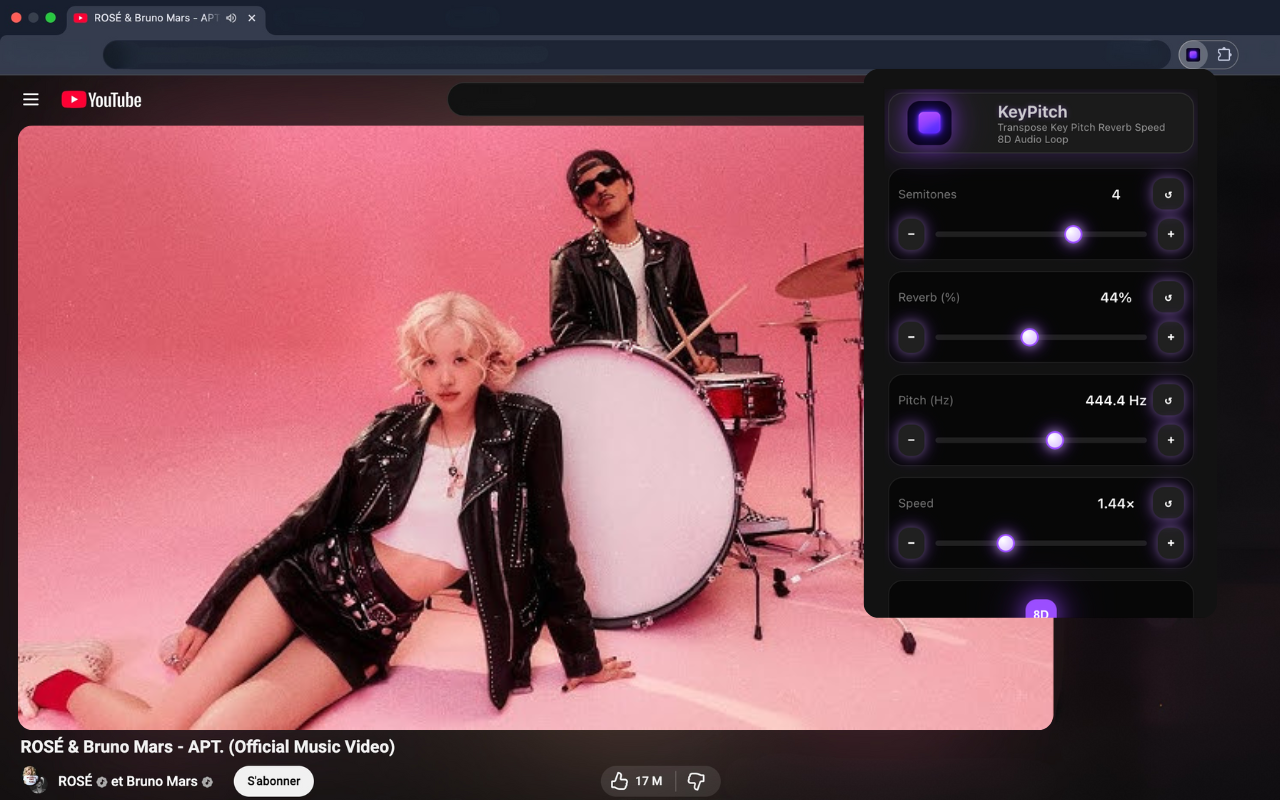Open the browser extensions puzzle icon
Viewport: 1280px width, 800px height.
(x=1225, y=55)
